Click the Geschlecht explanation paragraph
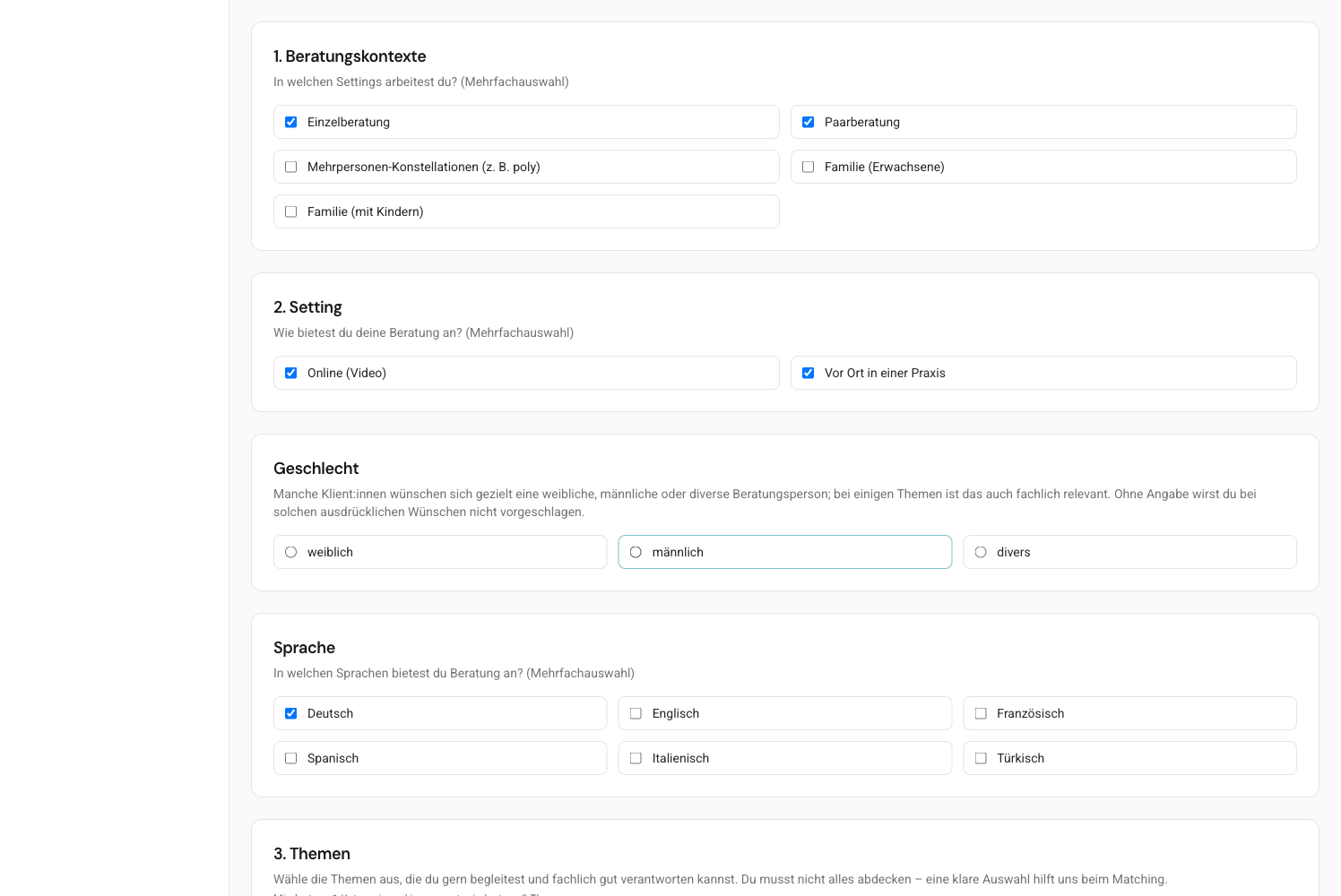 point(765,503)
